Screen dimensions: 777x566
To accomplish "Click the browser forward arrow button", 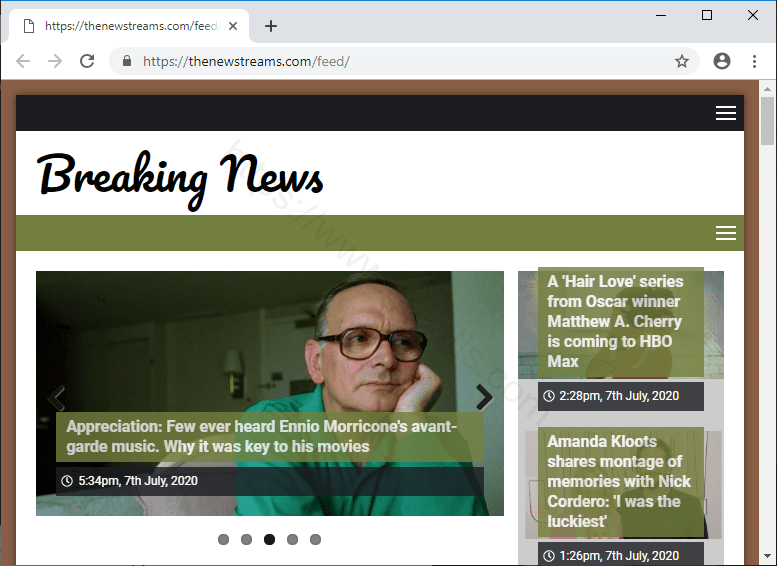I will click(x=55, y=61).
